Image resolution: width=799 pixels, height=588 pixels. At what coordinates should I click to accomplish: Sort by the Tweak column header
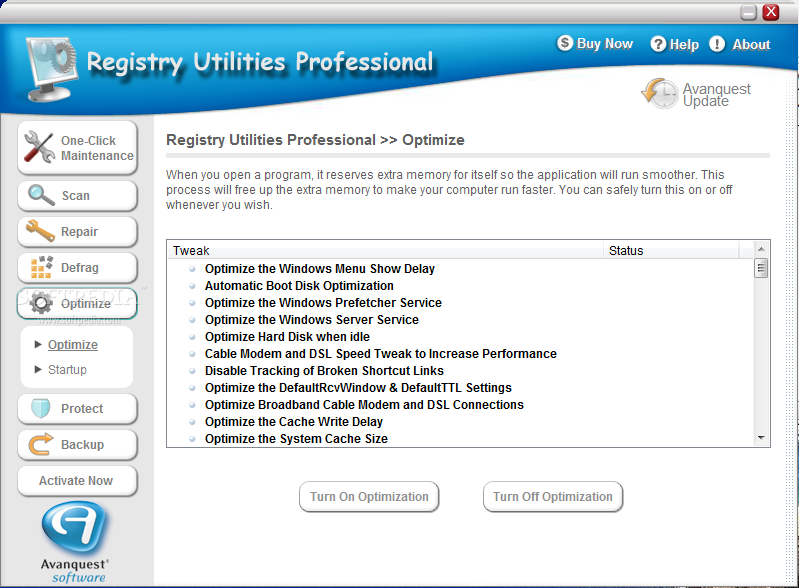coord(385,250)
